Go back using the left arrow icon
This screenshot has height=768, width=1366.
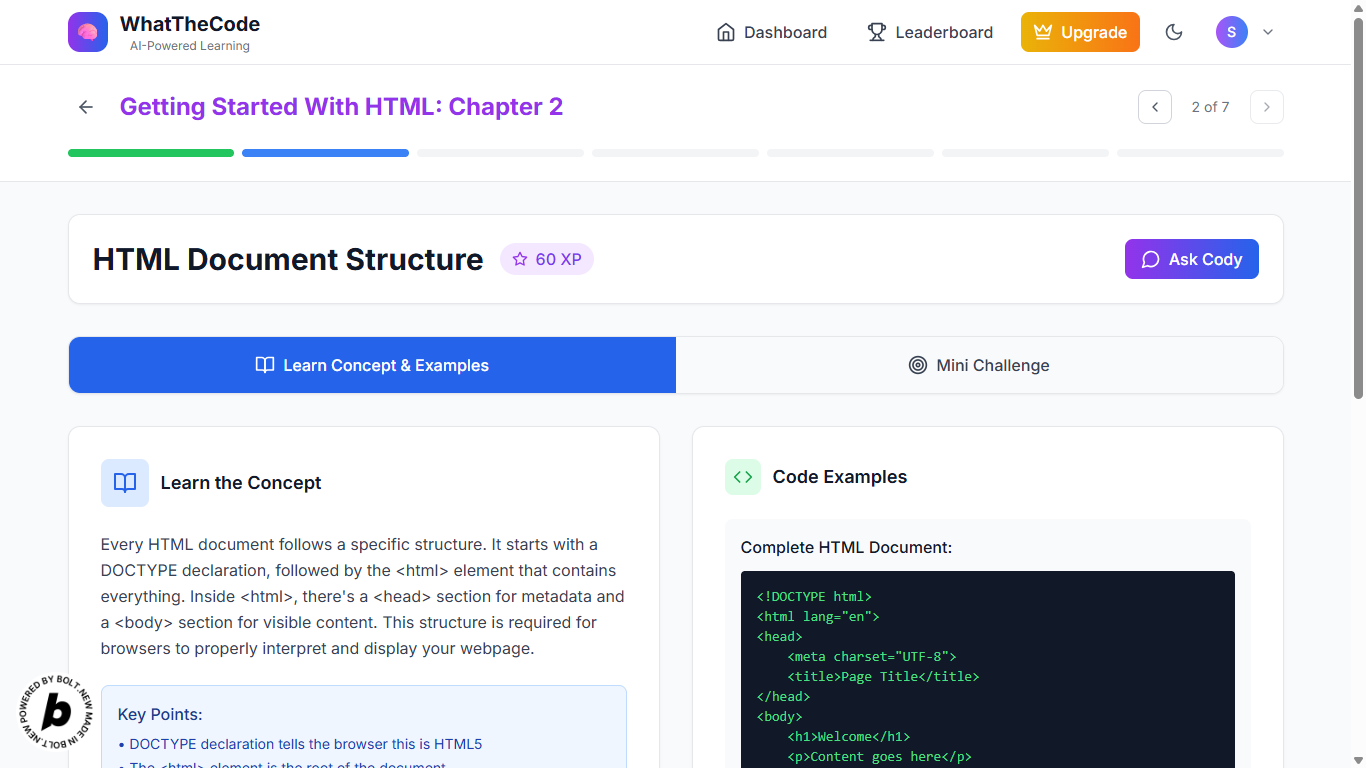pos(86,107)
